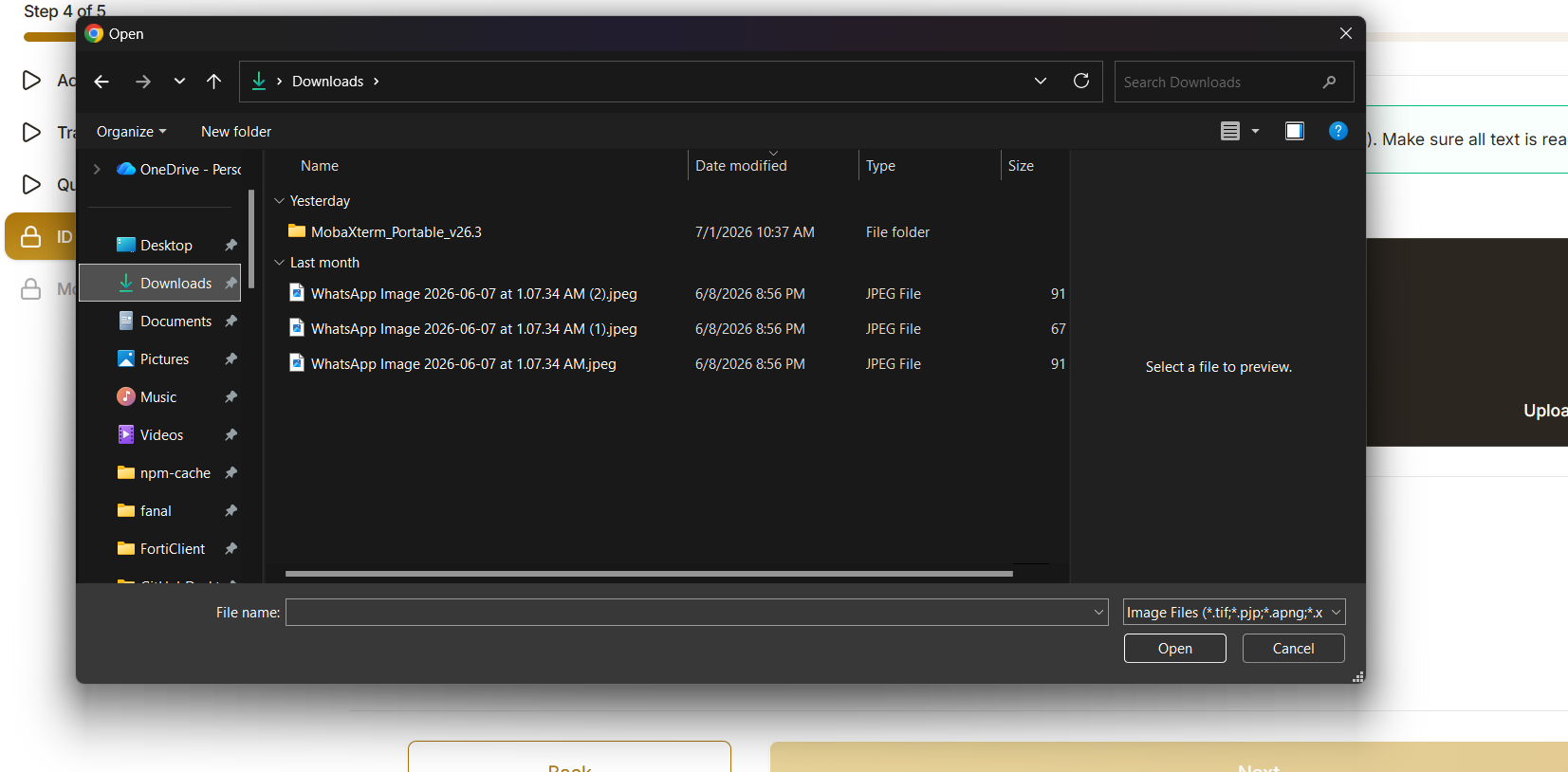
Task: Click the search magnifier icon
Action: pyautogui.click(x=1330, y=83)
